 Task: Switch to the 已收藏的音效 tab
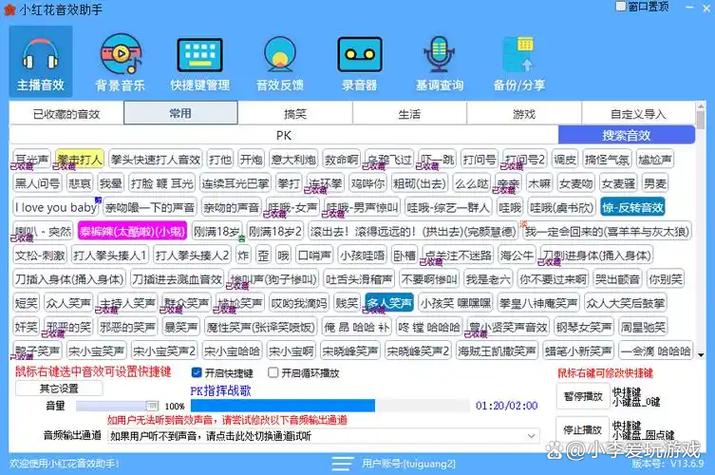(66, 114)
